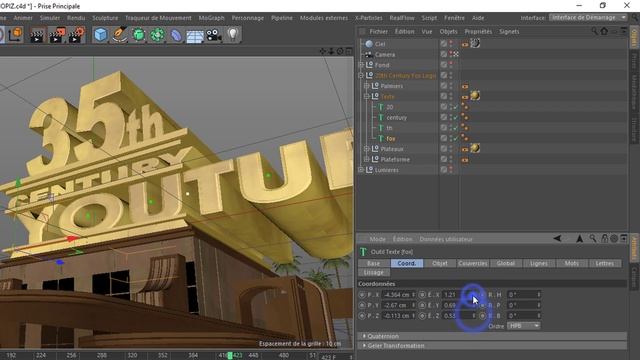Toggle layer checkbox for Camera object
This screenshot has width=640, height=360.
[444, 54]
